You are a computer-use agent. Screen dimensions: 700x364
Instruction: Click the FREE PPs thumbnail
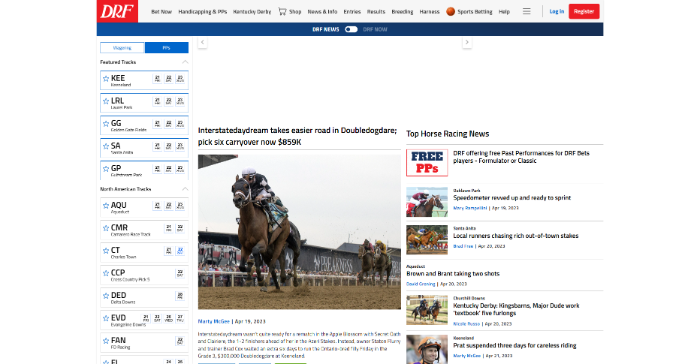(427, 163)
